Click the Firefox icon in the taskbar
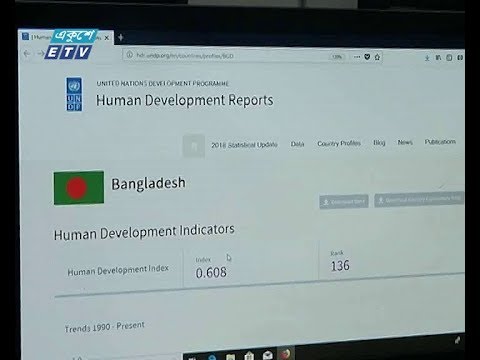Viewport: 480px width, 360px height. (285, 354)
